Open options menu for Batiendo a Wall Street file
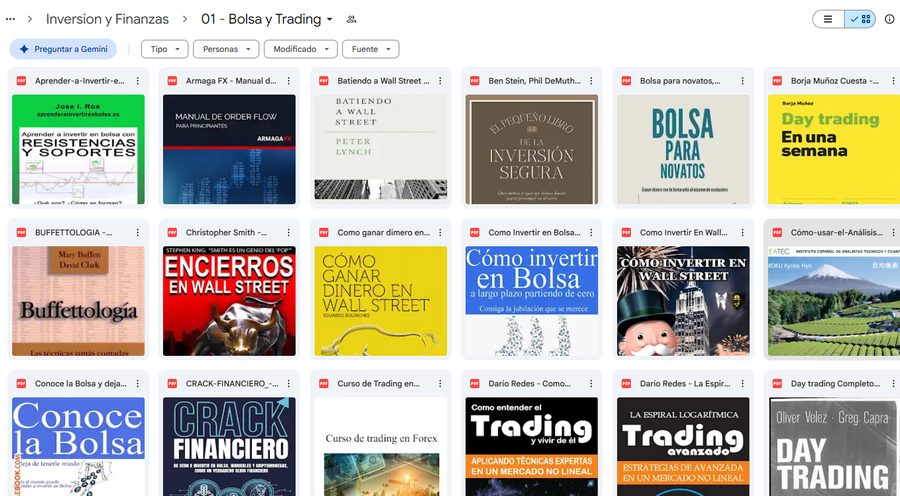Screen dimensions: 900x496 click(440, 81)
